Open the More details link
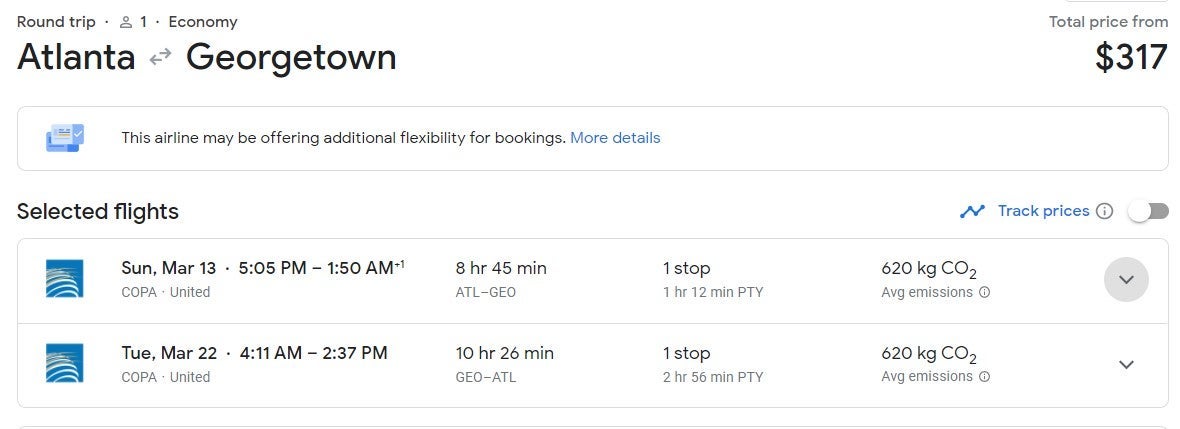 (615, 138)
